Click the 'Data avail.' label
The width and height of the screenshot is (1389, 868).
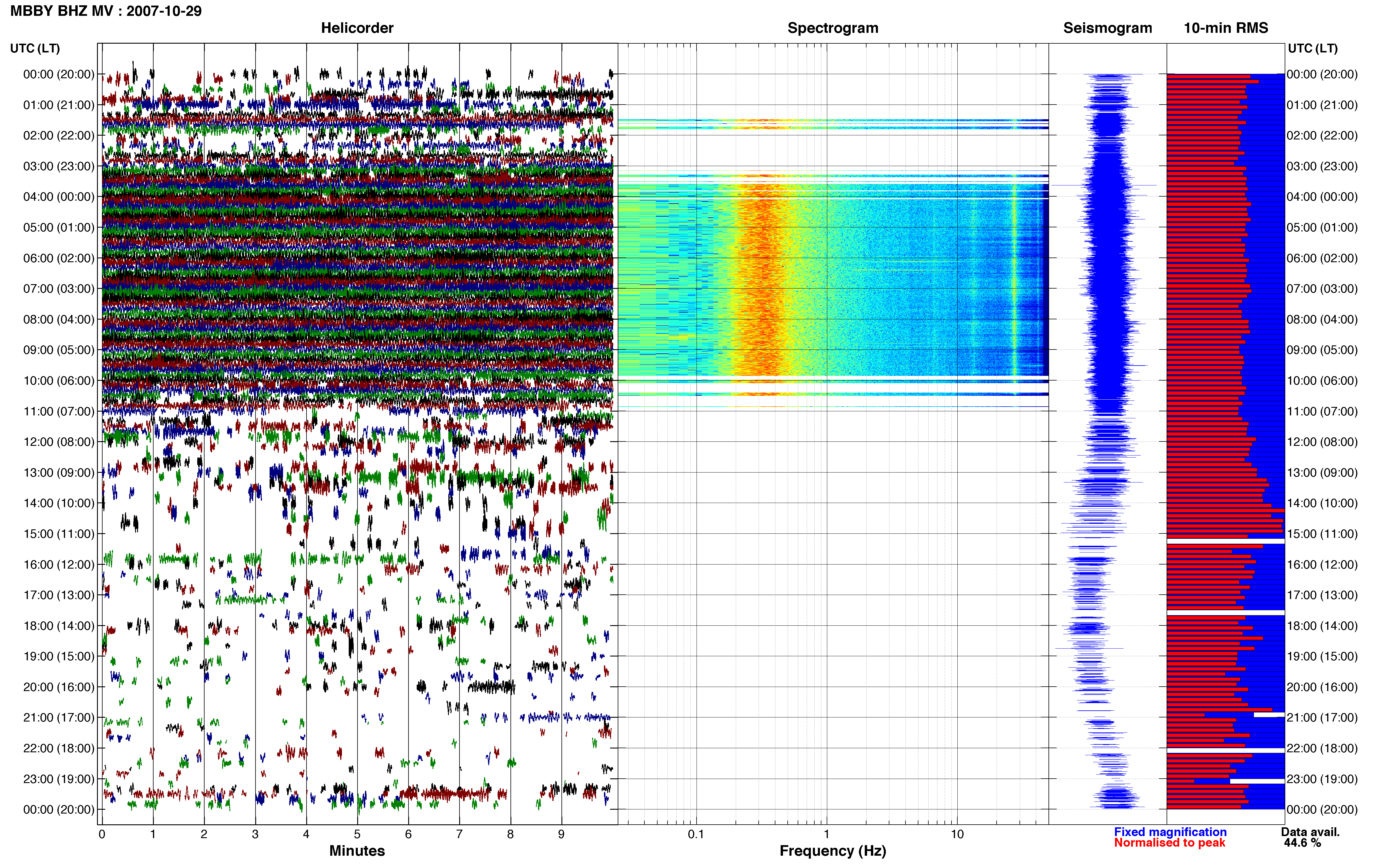[x=1310, y=832]
